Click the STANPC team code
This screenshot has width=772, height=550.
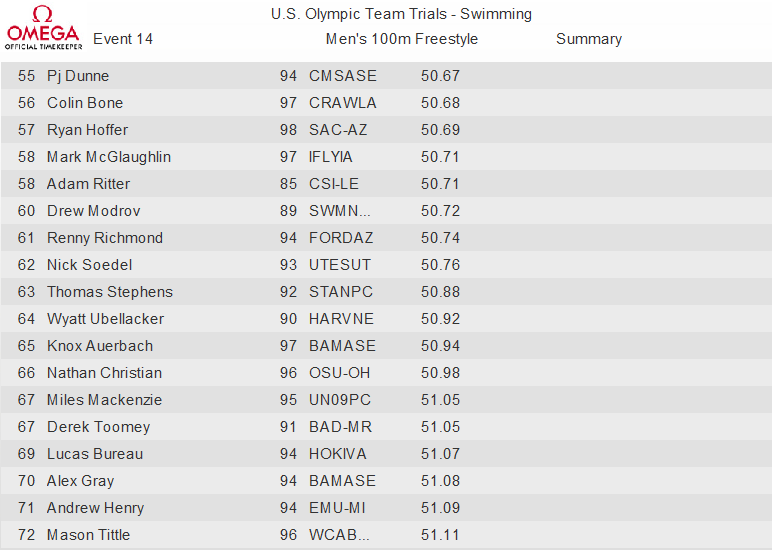point(341,291)
